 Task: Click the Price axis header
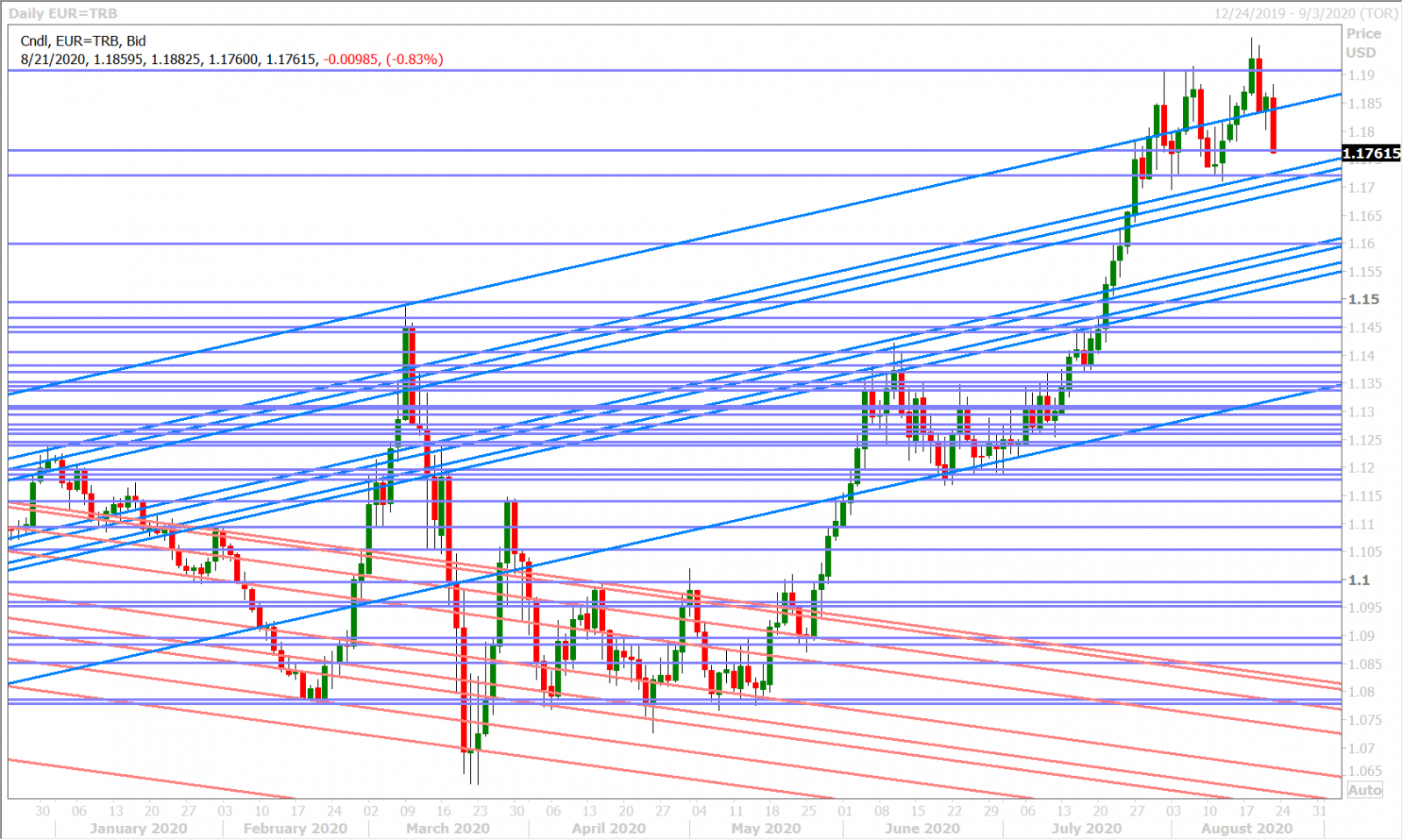pyautogui.click(x=1364, y=33)
